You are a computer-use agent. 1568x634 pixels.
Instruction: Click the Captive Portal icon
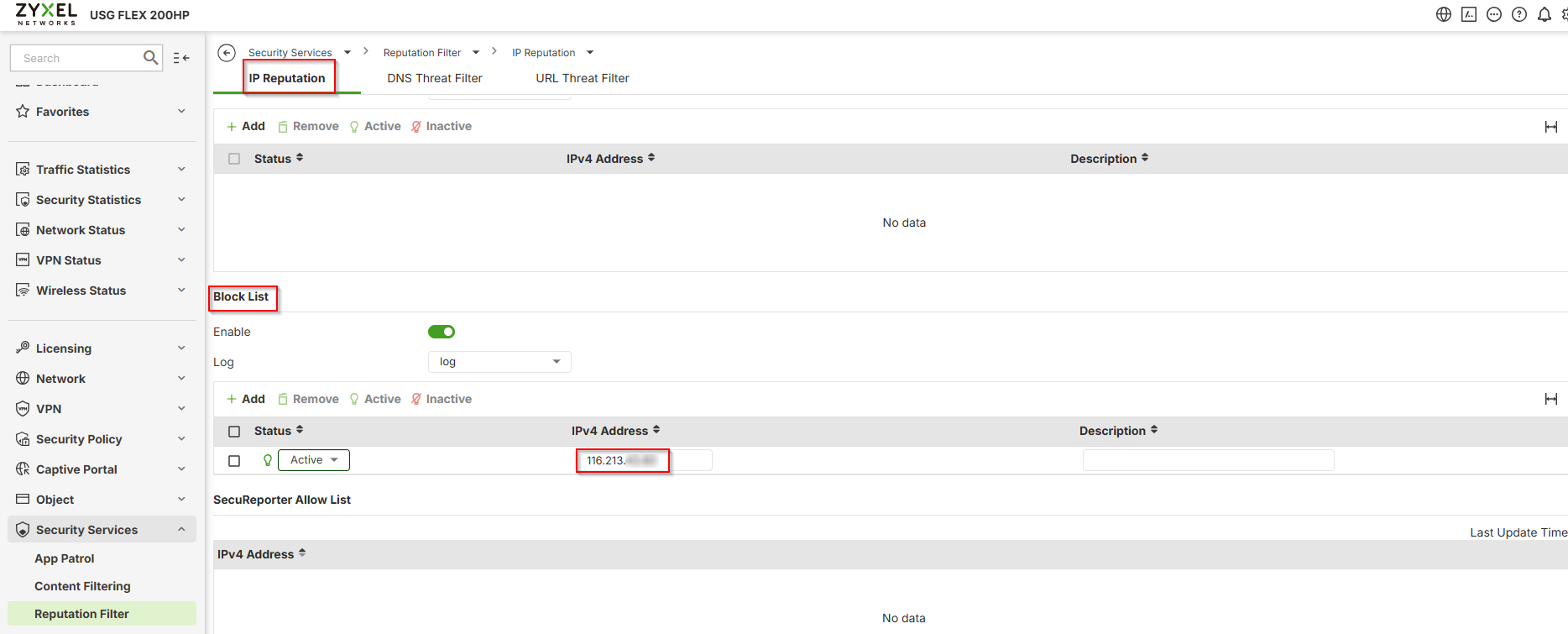23,469
